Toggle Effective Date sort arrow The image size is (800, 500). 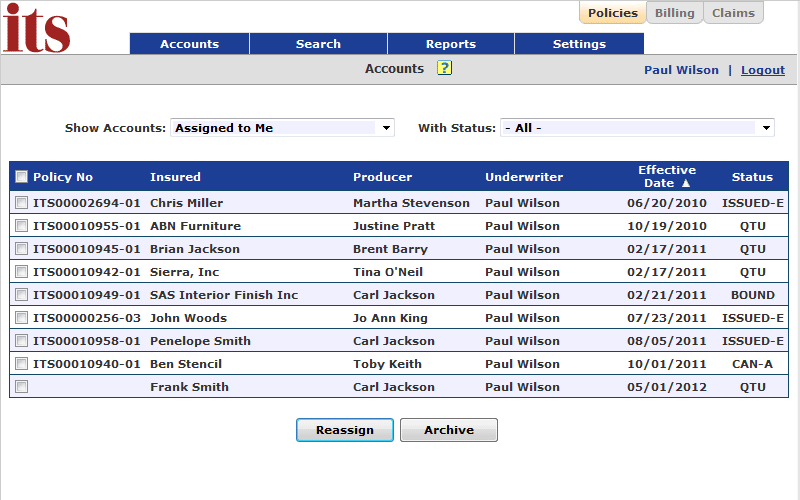[686, 183]
